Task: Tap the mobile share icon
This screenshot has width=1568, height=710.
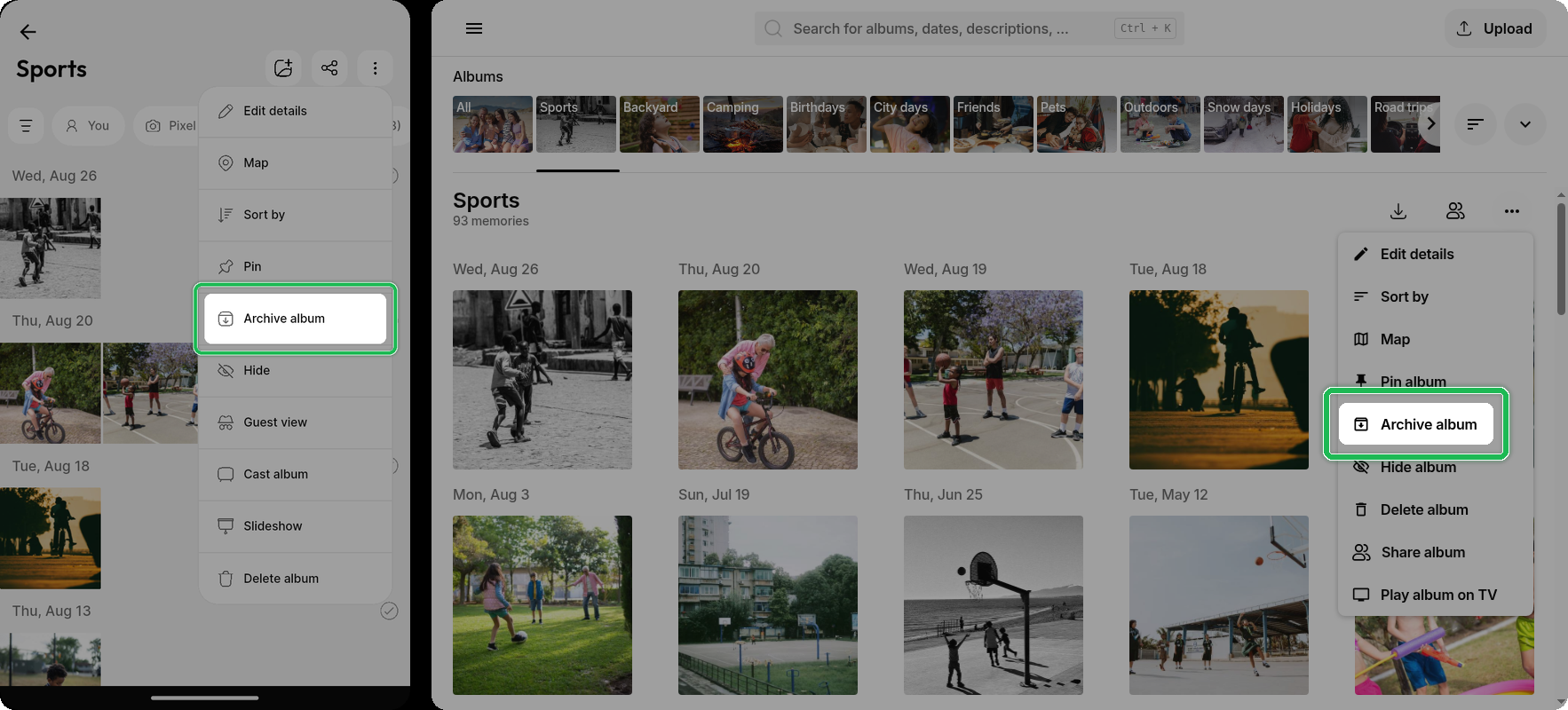Action: tap(329, 68)
